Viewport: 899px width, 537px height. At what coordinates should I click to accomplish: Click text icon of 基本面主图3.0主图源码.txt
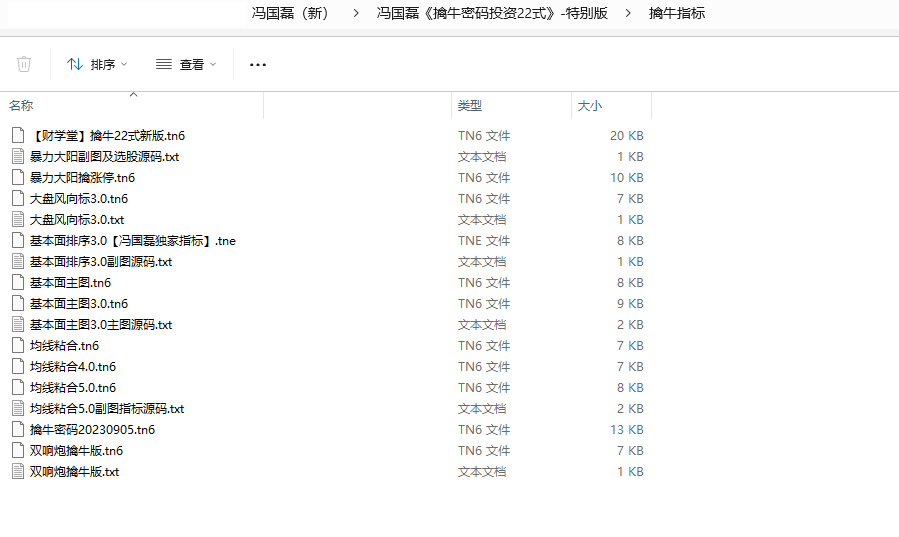(18, 324)
